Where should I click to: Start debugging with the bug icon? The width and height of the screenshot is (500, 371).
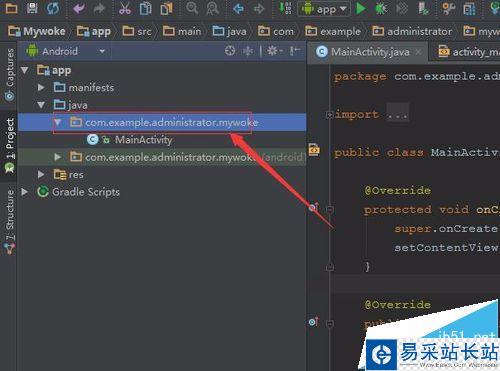[381, 8]
